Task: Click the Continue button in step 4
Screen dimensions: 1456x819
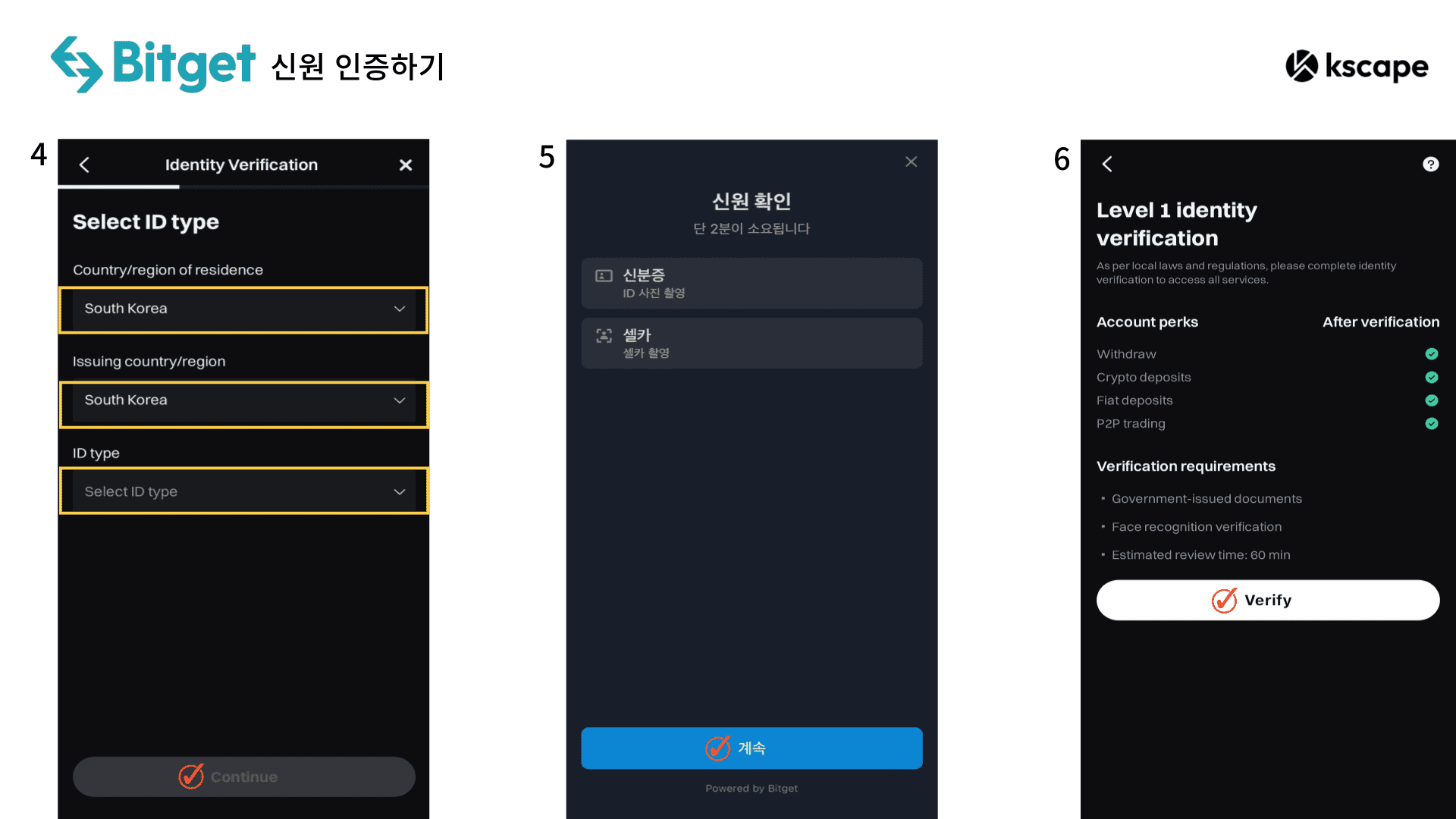Action: pyautogui.click(x=244, y=776)
